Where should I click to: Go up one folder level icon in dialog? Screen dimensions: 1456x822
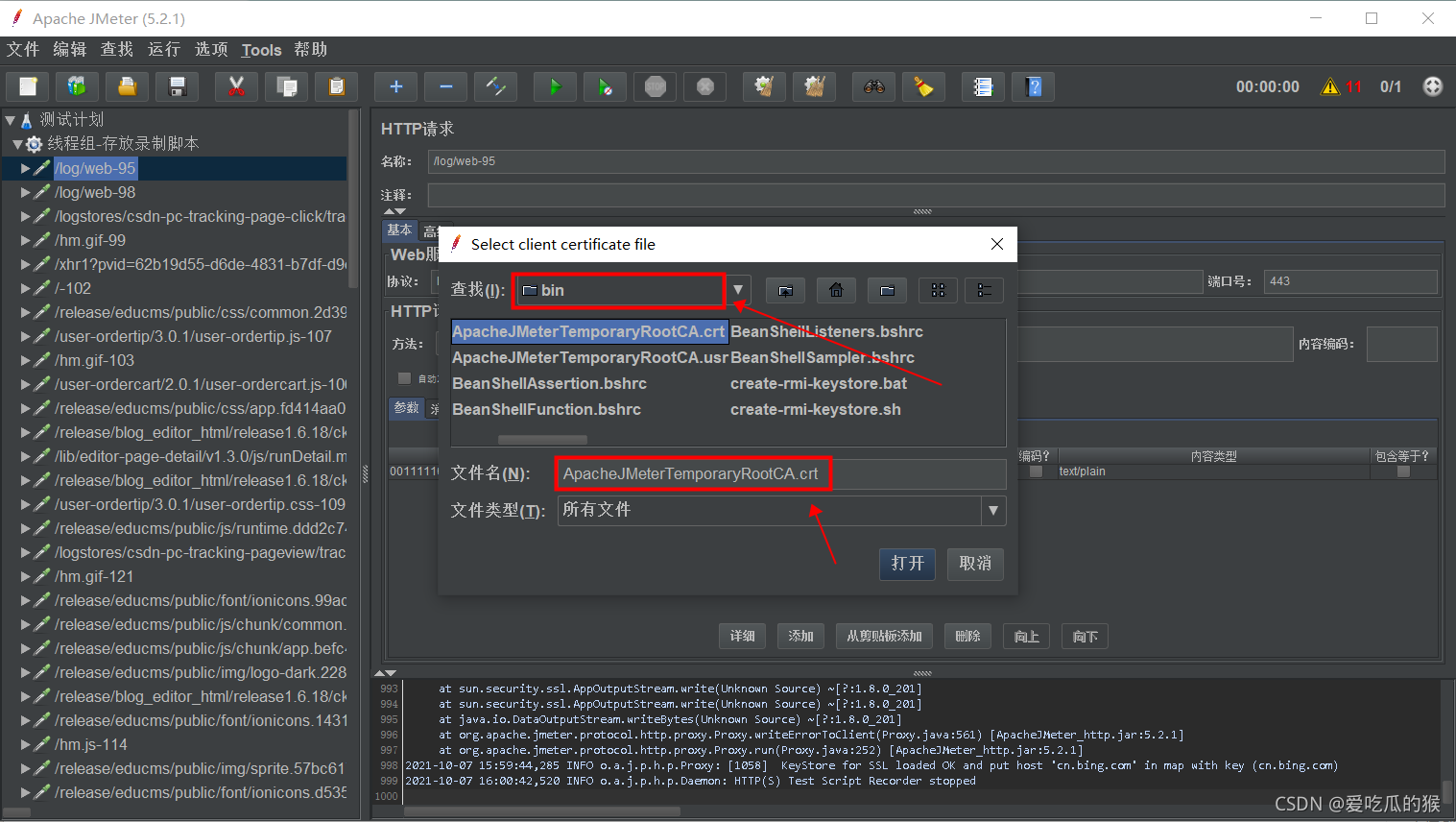point(785,290)
